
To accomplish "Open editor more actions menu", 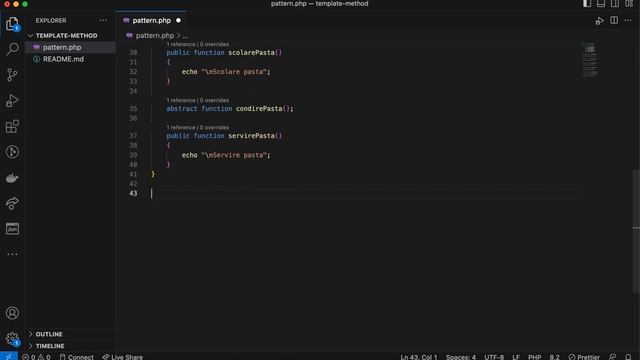I will pos(628,20).
